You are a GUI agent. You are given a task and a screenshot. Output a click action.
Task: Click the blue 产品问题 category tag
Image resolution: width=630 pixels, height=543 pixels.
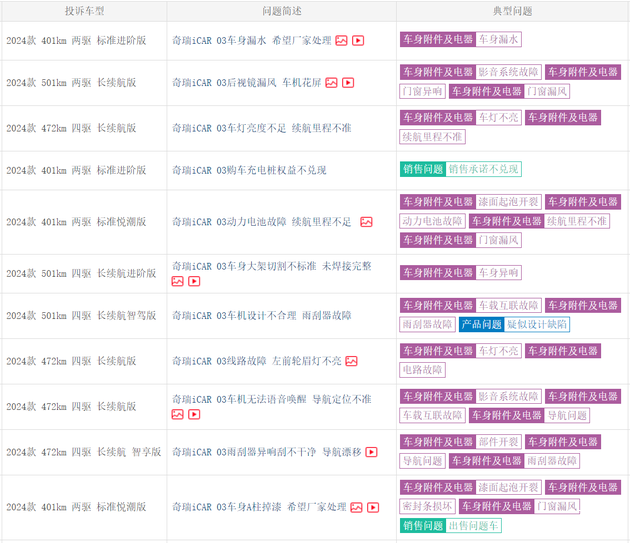pyautogui.click(x=480, y=324)
